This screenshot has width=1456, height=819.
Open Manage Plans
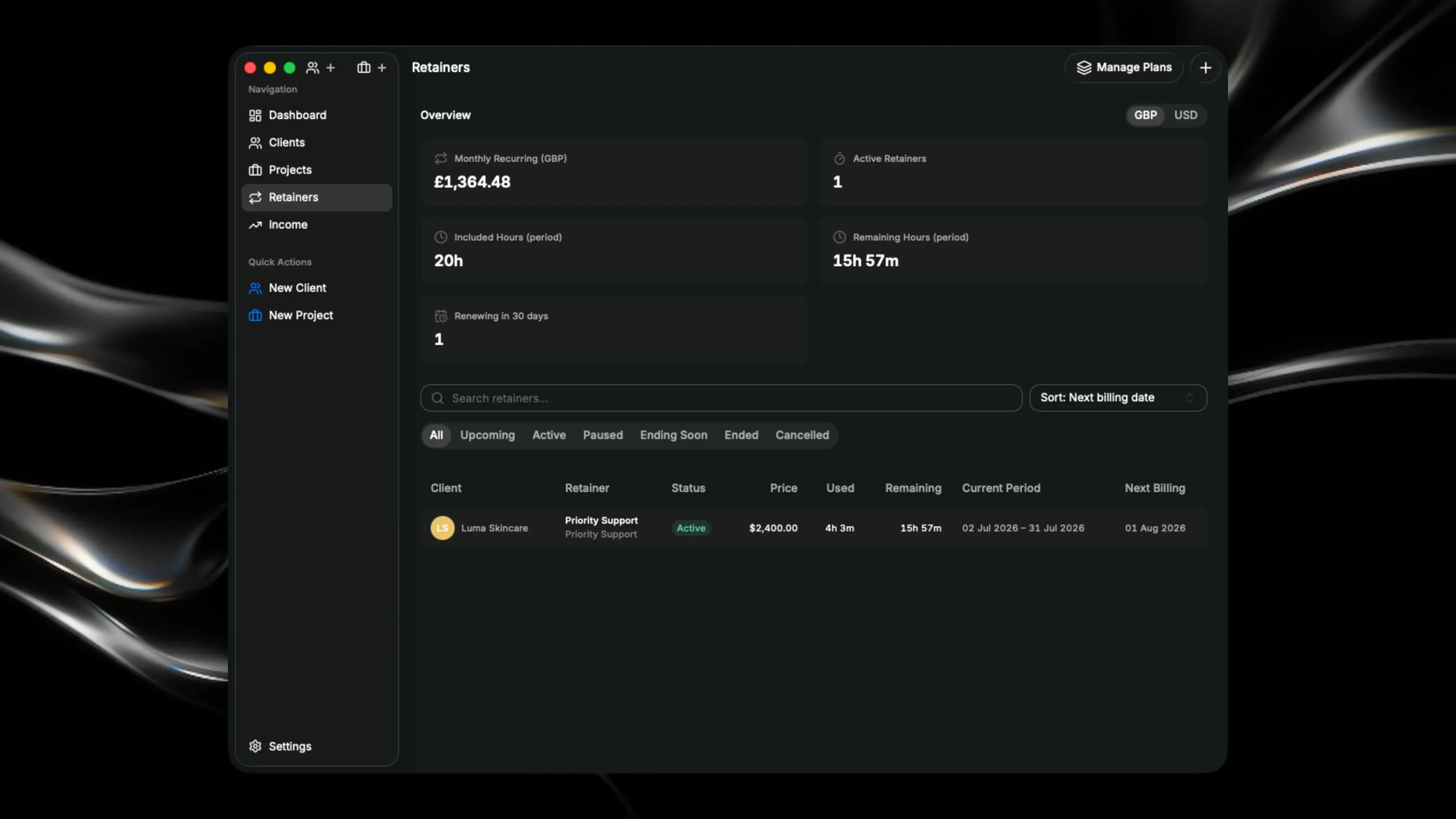point(1124,68)
